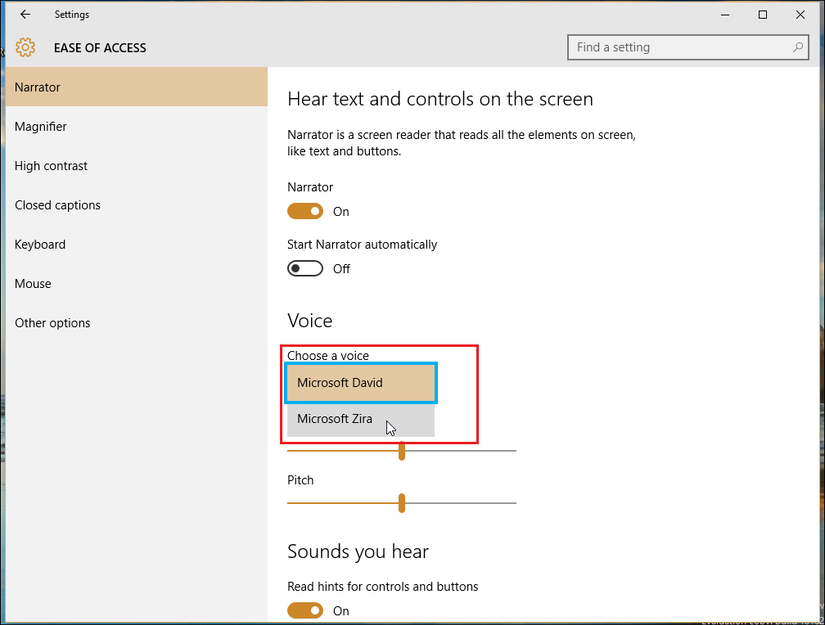The width and height of the screenshot is (825, 625).
Task: Click the Ease of Access gear icon
Action: 25,47
